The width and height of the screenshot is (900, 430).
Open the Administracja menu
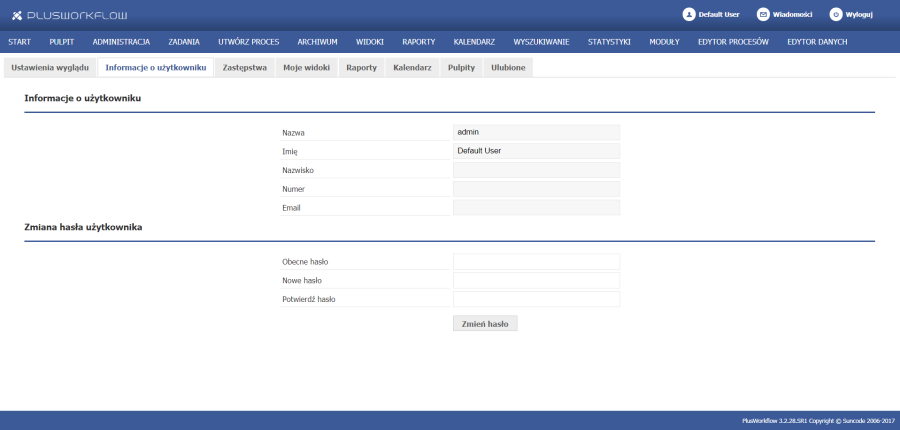[121, 42]
